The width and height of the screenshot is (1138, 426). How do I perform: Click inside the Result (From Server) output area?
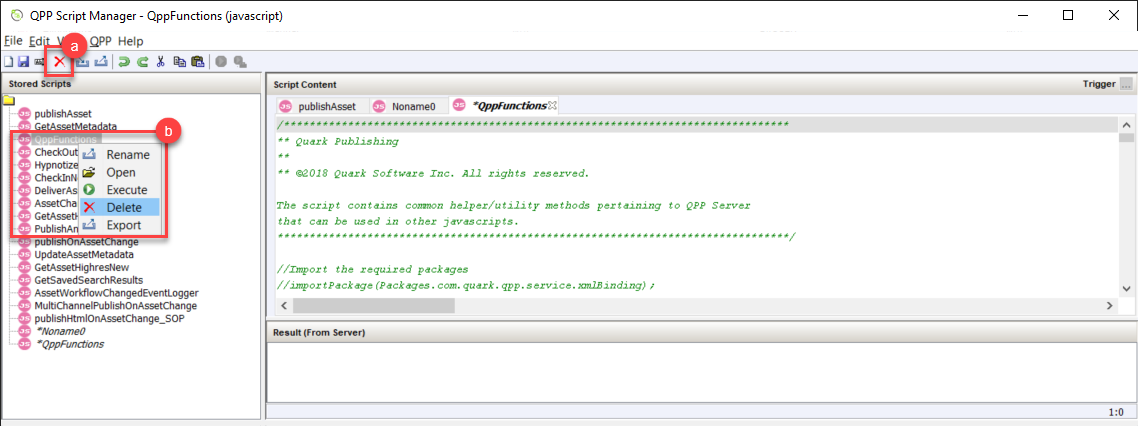tap(700, 371)
